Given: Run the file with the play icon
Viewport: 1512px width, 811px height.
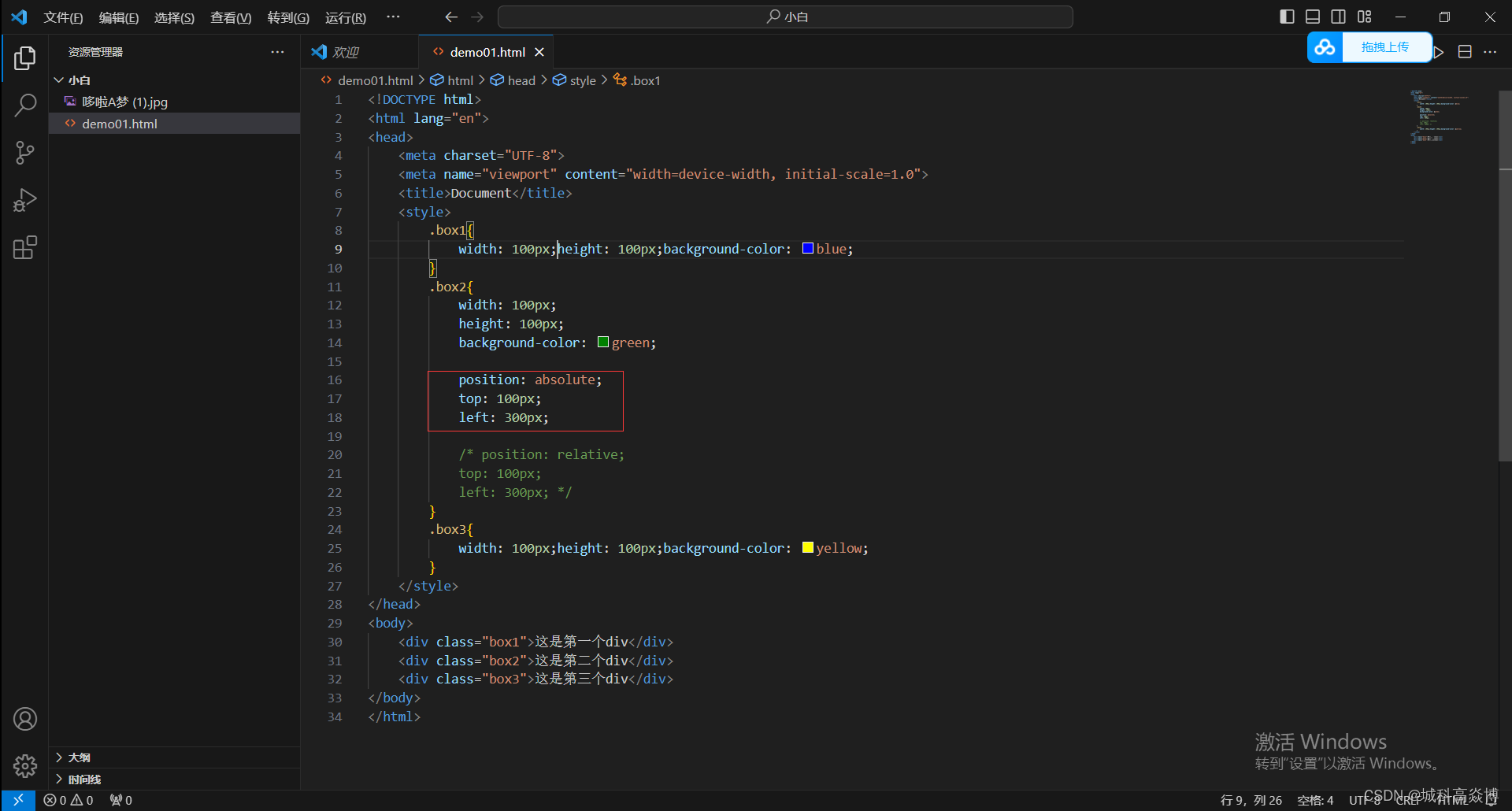Looking at the screenshot, I should coord(1439,52).
